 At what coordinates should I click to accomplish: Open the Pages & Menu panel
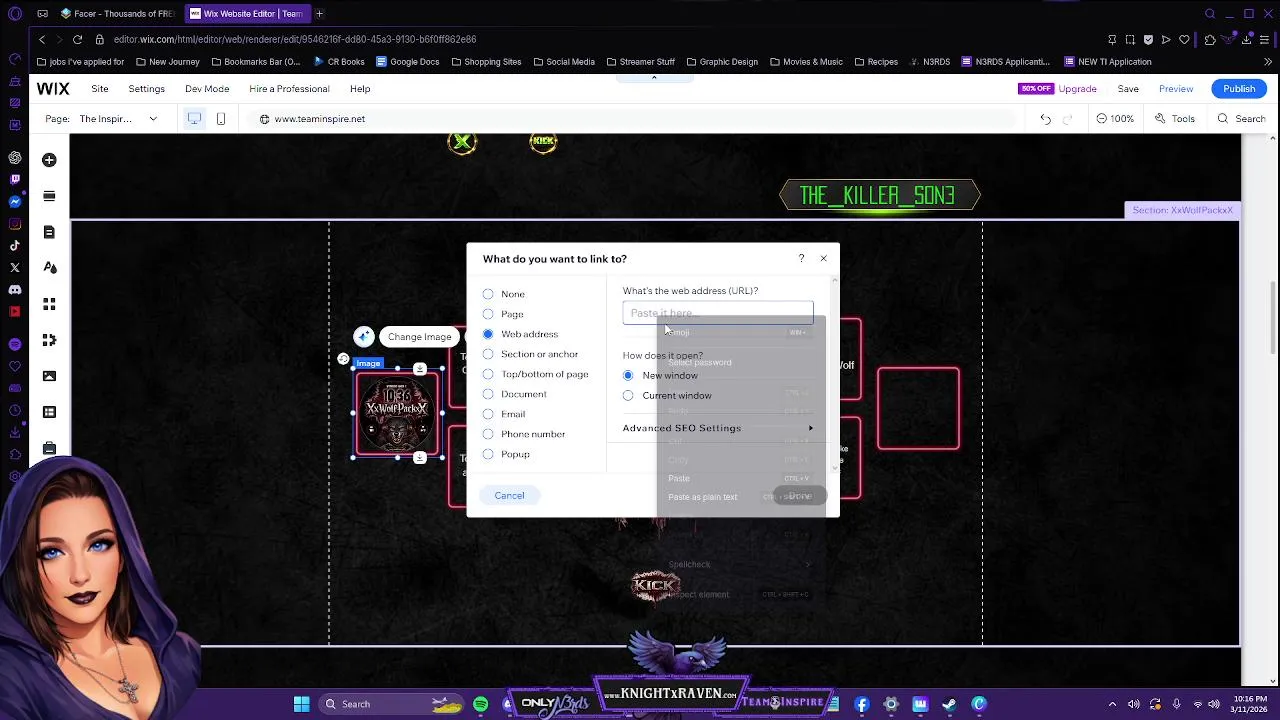[x=49, y=232]
